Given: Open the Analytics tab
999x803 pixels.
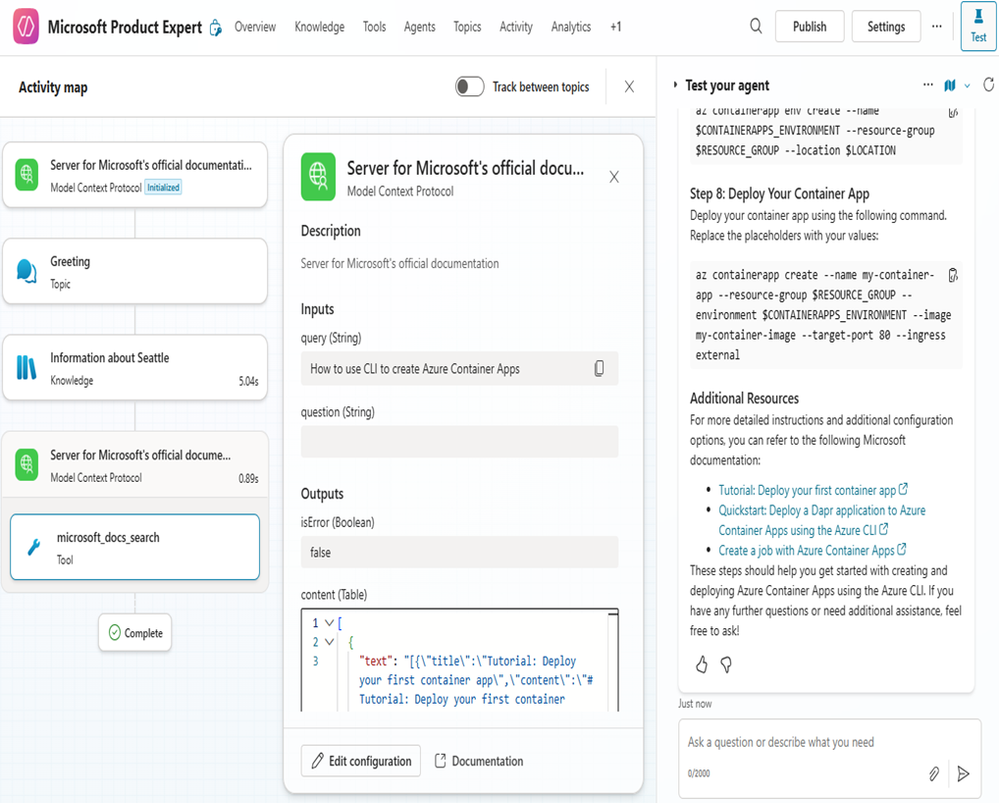Looking at the screenshot, I should (571, 27).
